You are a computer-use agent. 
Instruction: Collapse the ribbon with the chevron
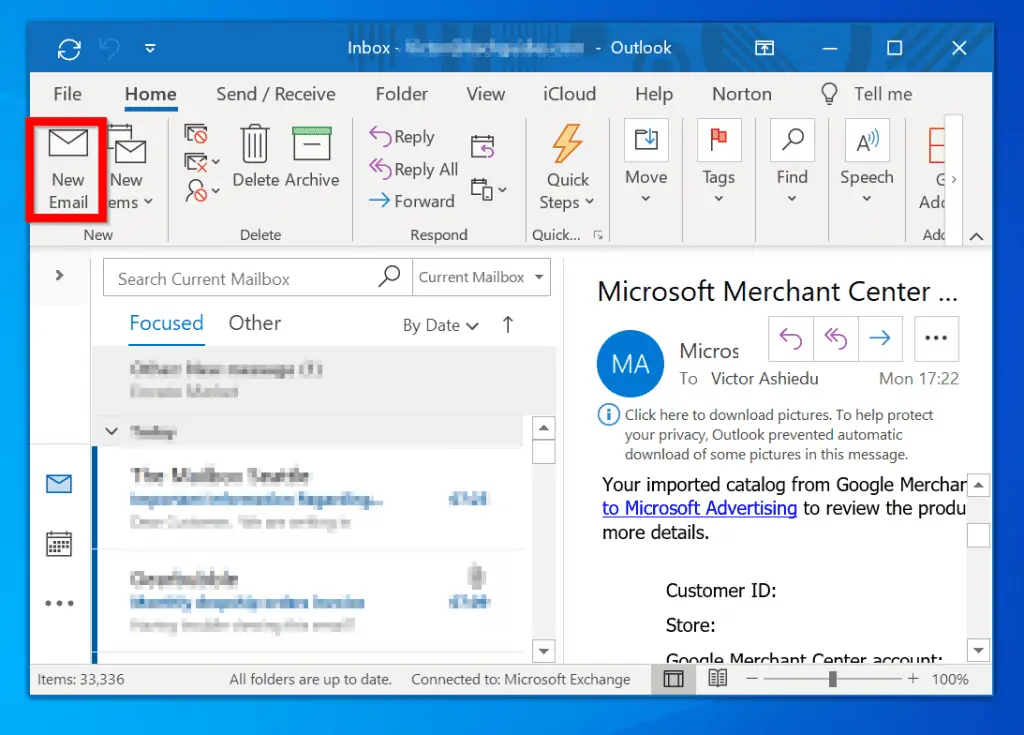pos(976,237)
